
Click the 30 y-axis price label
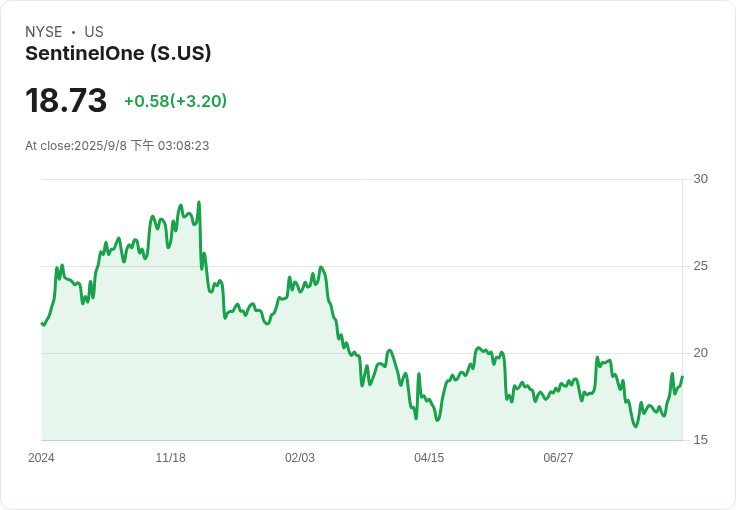(x=700, y=179)
